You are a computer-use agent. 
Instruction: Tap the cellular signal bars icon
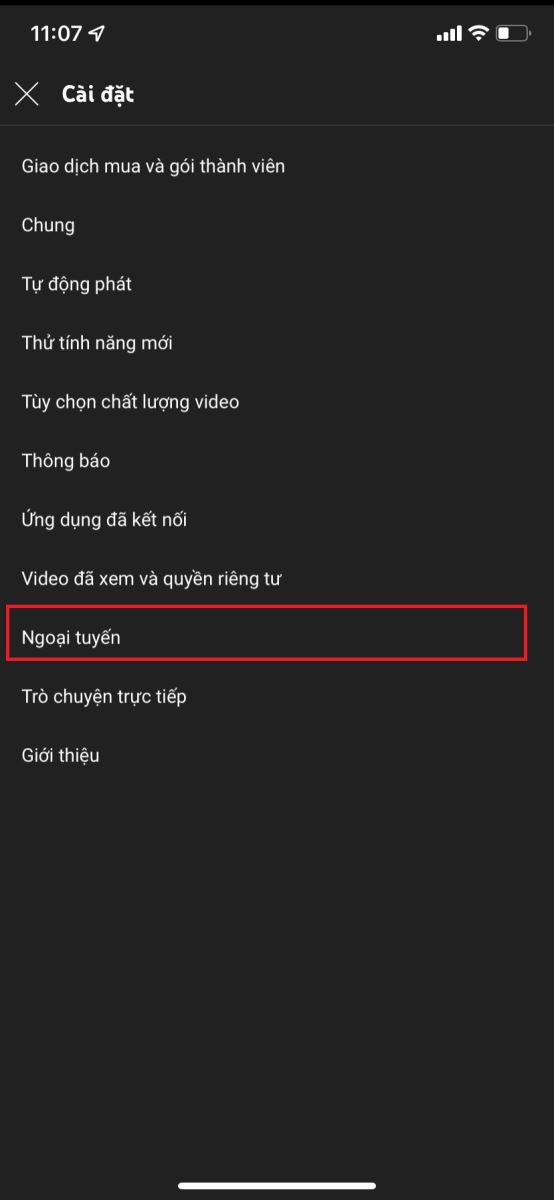point(449,34)
